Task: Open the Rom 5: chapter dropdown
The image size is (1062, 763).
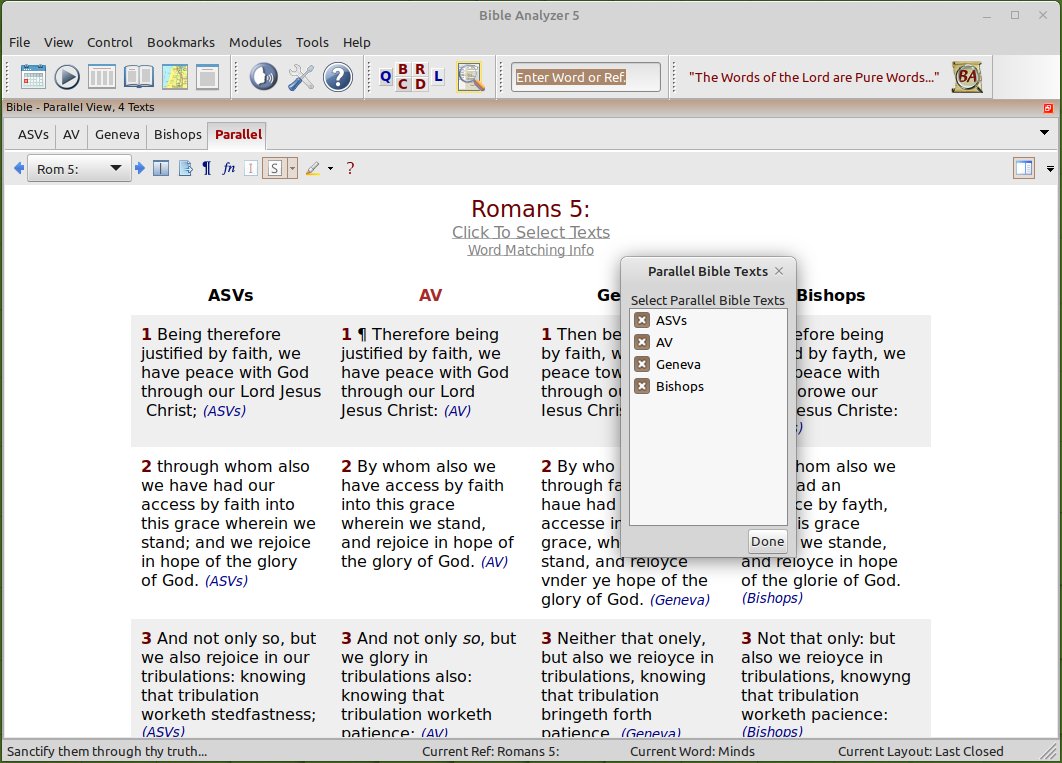Action: 79,169
